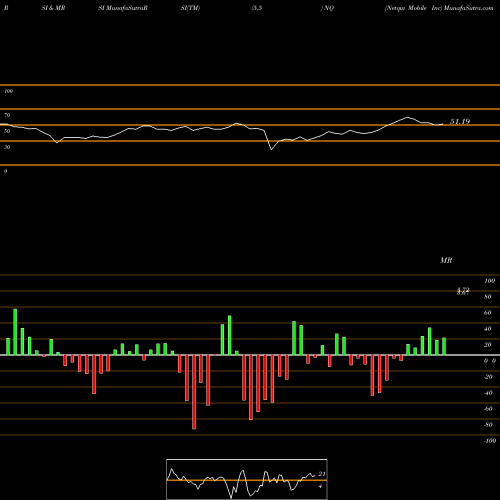Click the '50' label on the RSI axis
Screen dimensions: 500x500
point(7,131)
